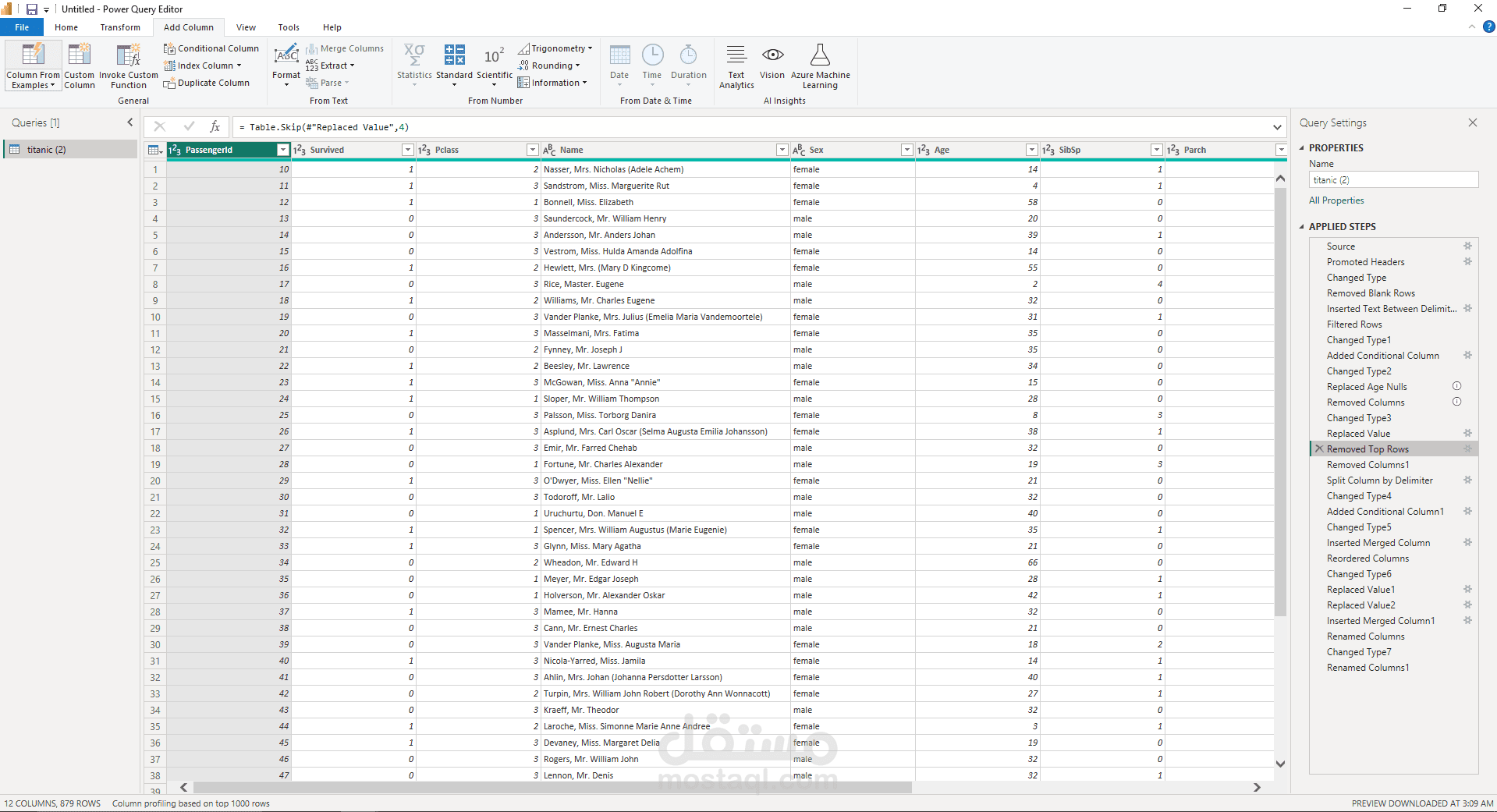Image resolution: width=1497 pixels, height=812 pixels.
Task: Collapse the APPLIED STEPS section
Action: click(1301, 227)
